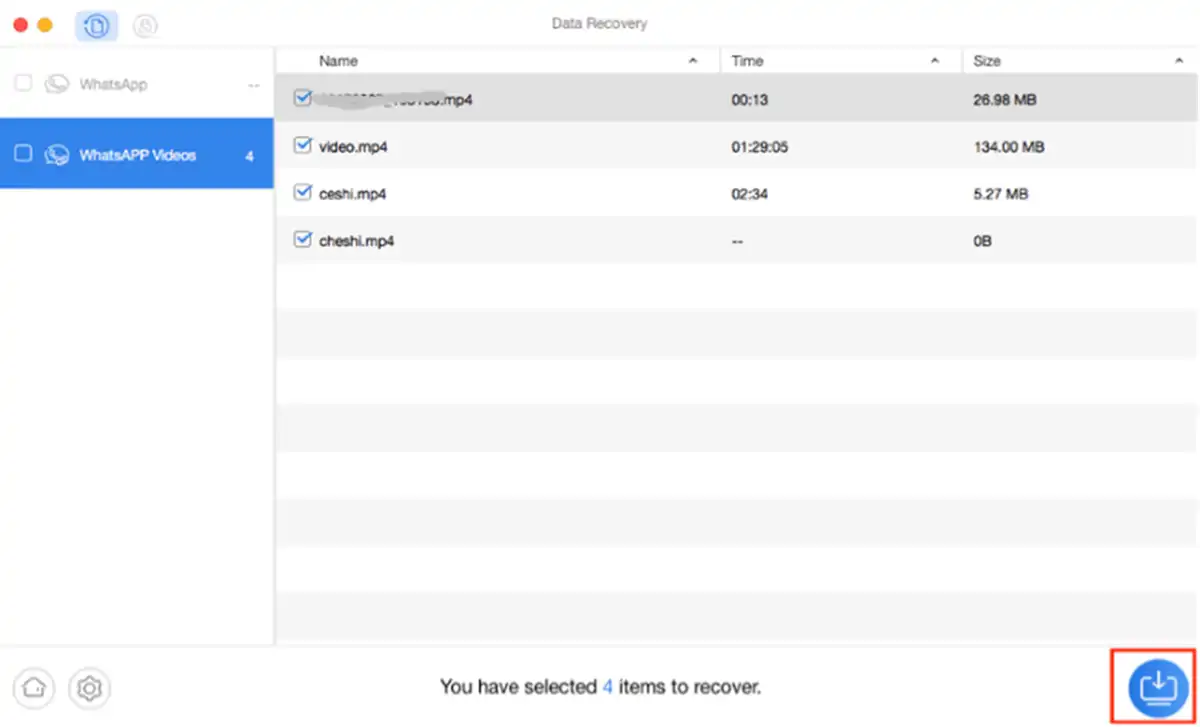
Task: Uncheck the cheshi.mp4 checkbox
Action: 302,240
